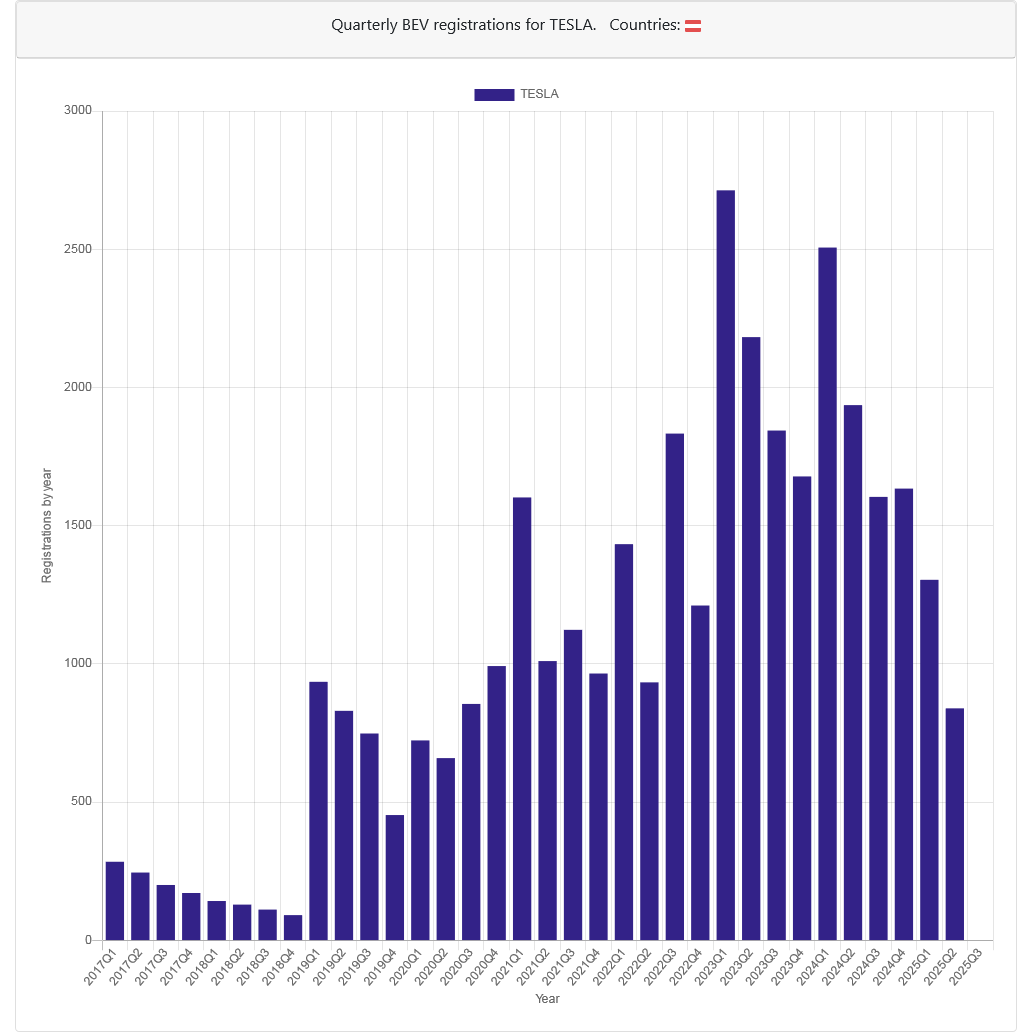Viewport: 1031px width, 1032px height.
Task: Click the 2021Q1 bar
Action: (522, 719)
